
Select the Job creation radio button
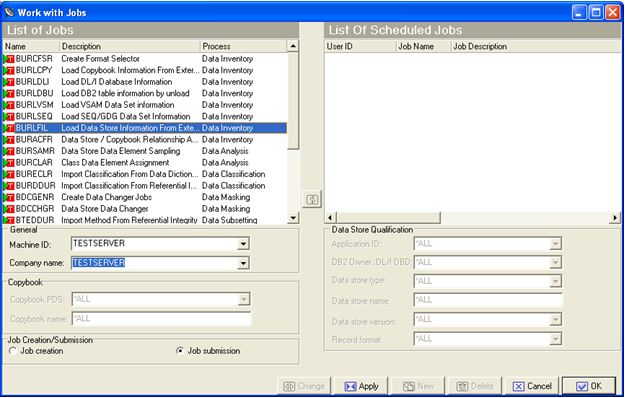pos(13,351)
